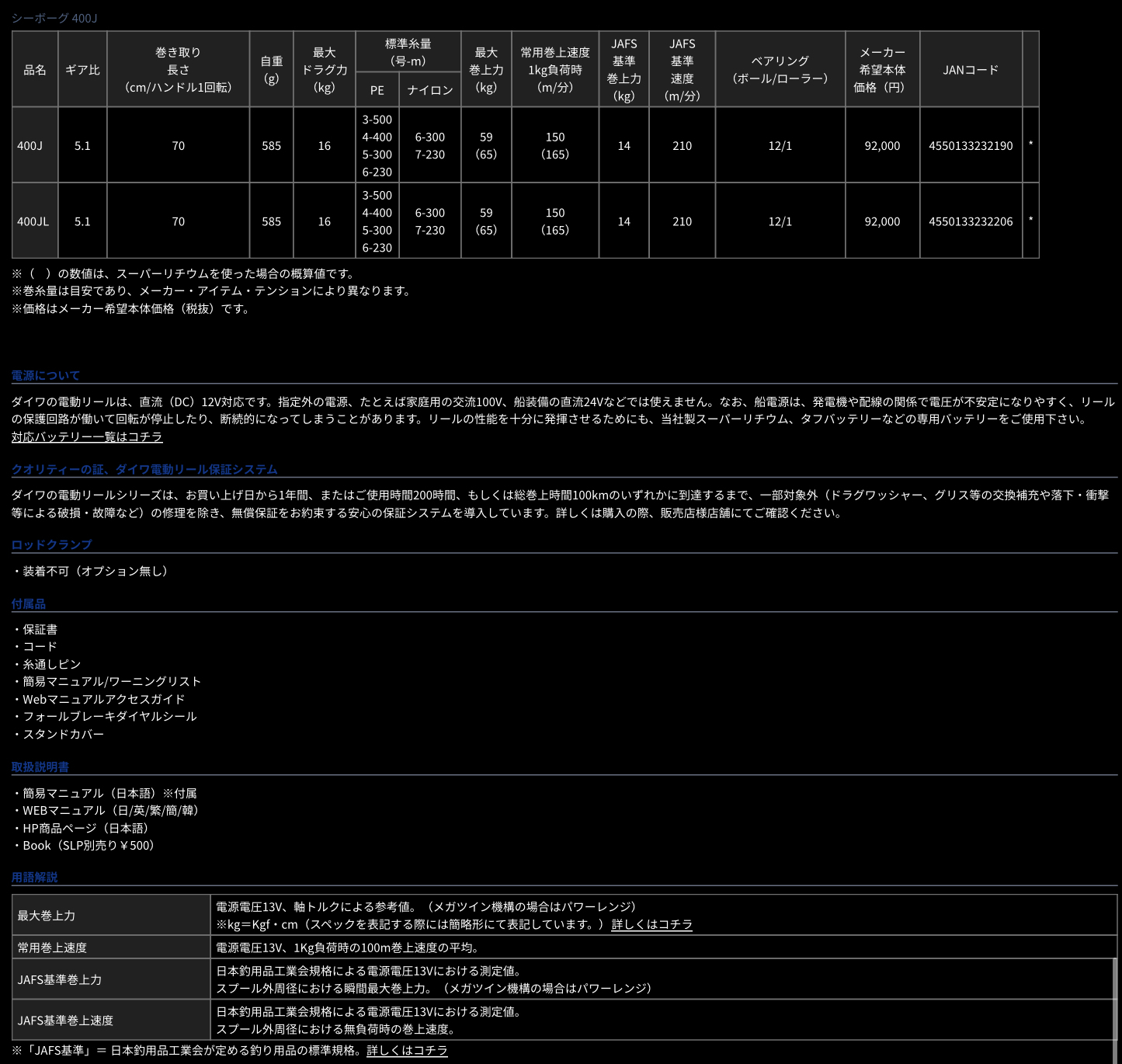The width and height of the screenshot is (1122, 1064).
Task: Click the Book（SLP別売り￥500）list item
Action: coord(89,845)
